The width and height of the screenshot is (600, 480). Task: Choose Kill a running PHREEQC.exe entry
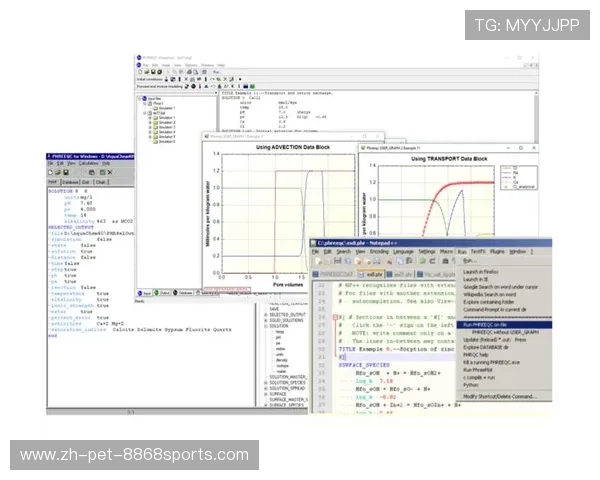click(491, 362)
